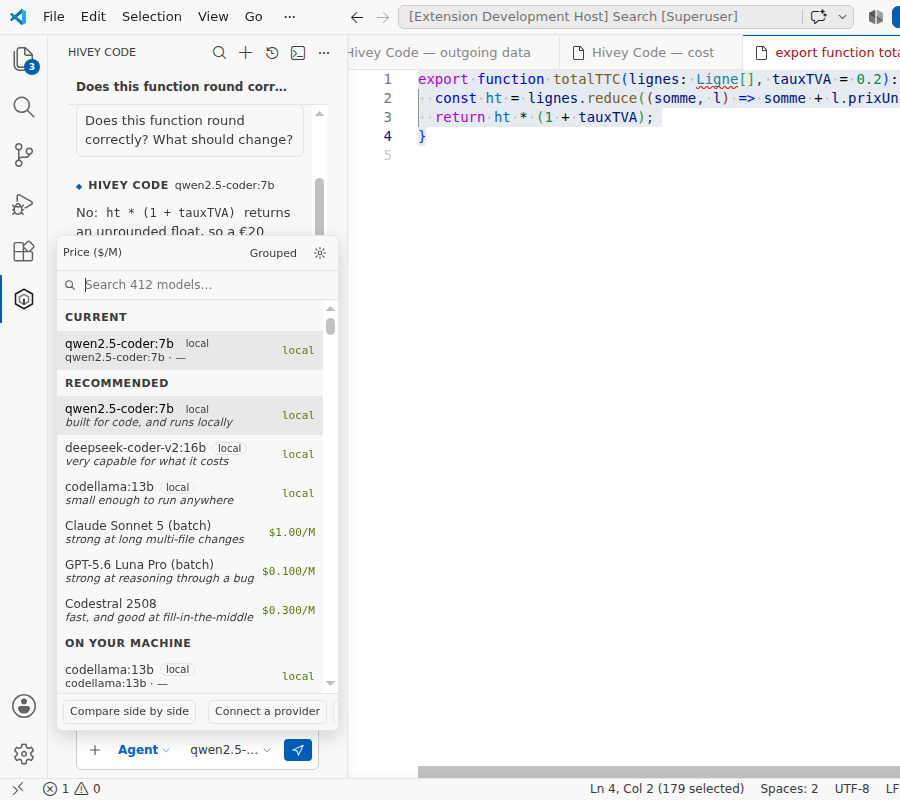Open the Hivey Code more actions menu

click(324, 53)
